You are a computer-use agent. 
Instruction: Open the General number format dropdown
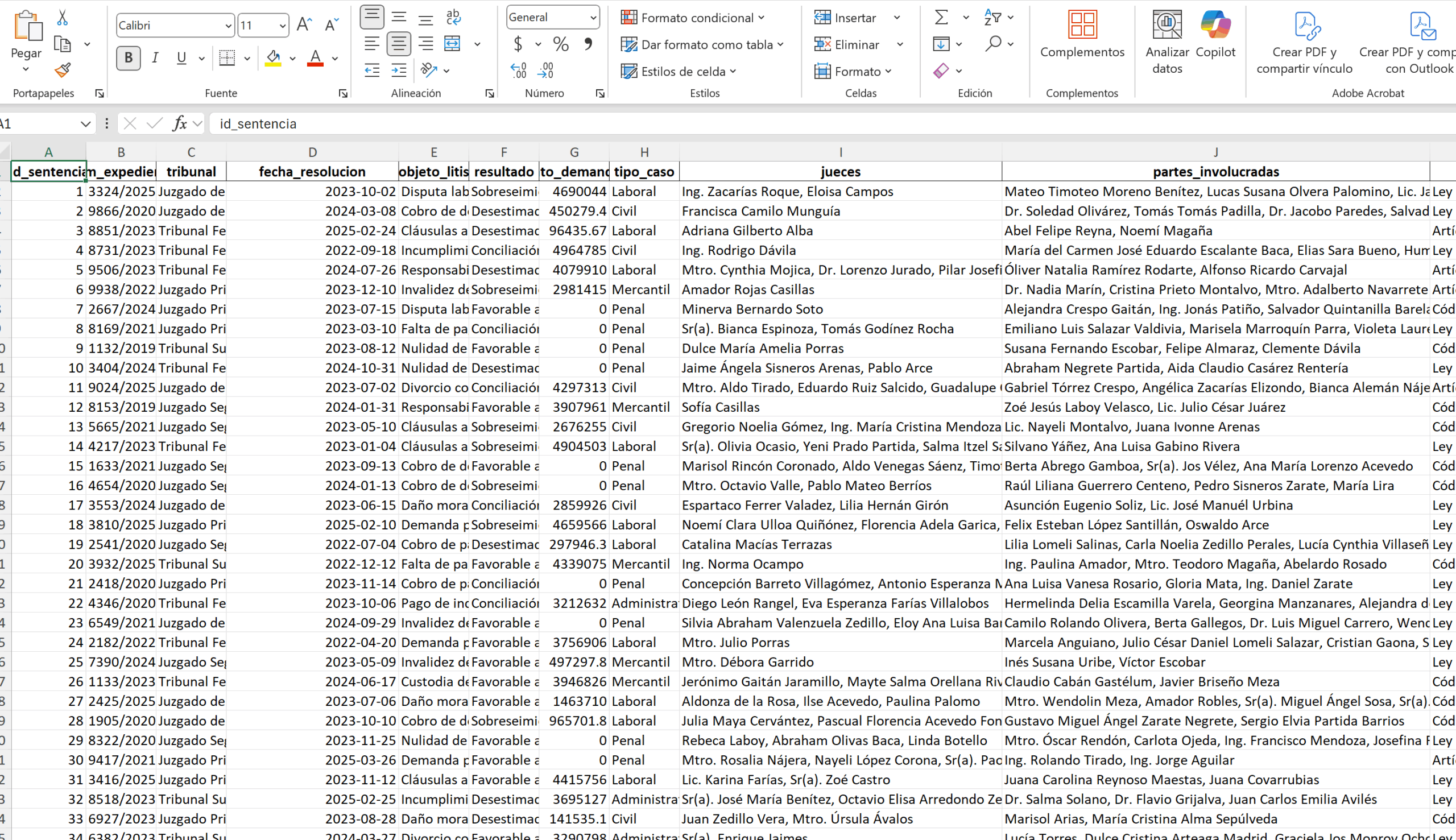tap(593, 17)
